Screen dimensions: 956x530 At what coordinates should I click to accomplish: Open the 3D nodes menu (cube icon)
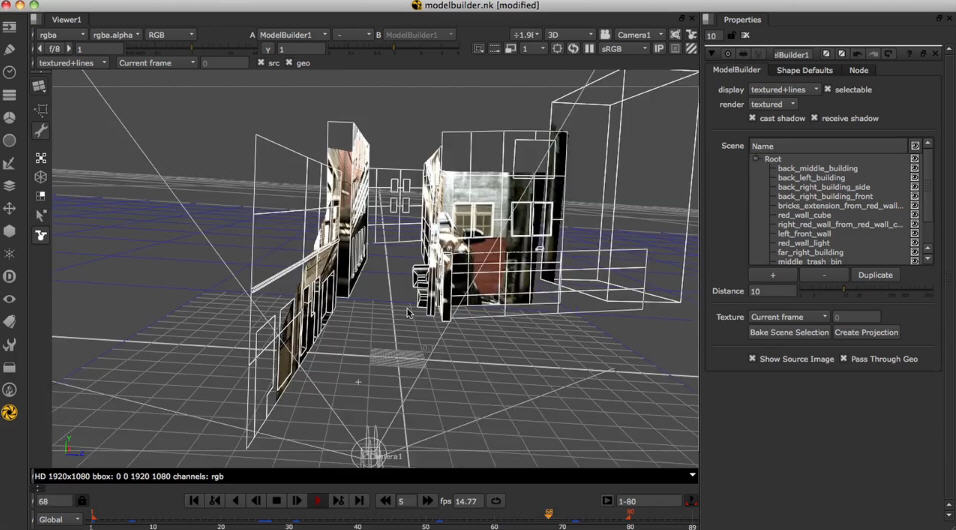(x=10, y=231)
